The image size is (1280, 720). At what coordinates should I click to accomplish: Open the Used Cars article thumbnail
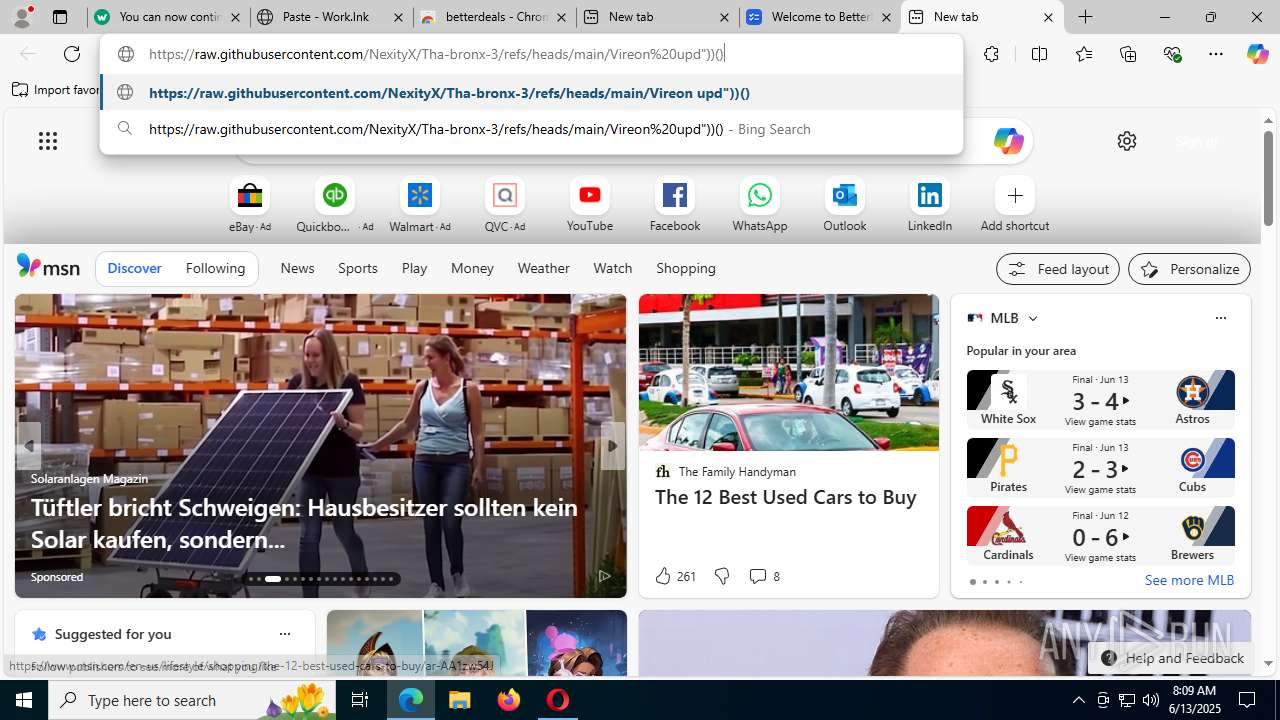pos(788,373)
